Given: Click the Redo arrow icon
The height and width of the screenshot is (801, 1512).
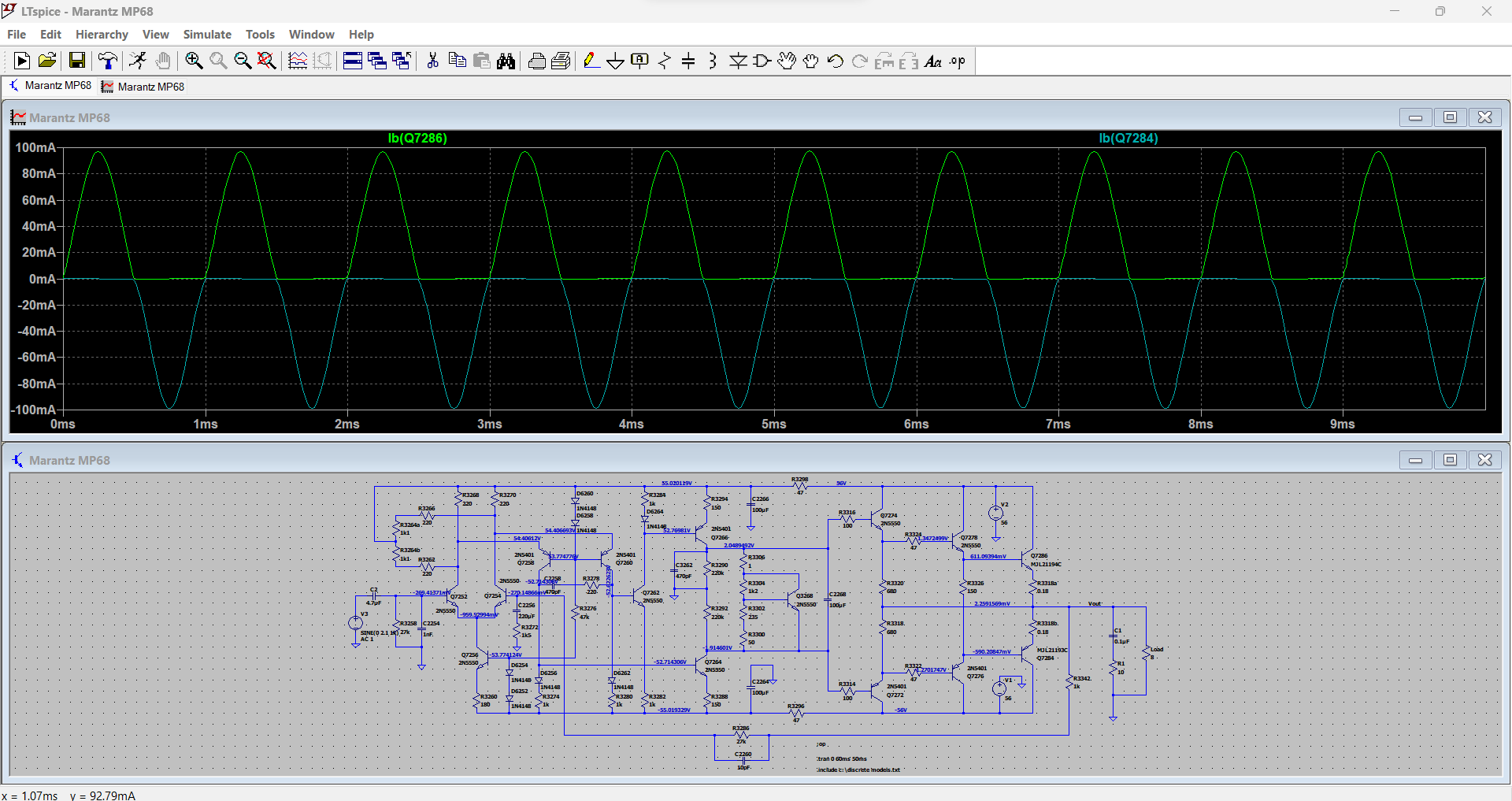Looking at the screenshot, I should [x=860, y=61].
